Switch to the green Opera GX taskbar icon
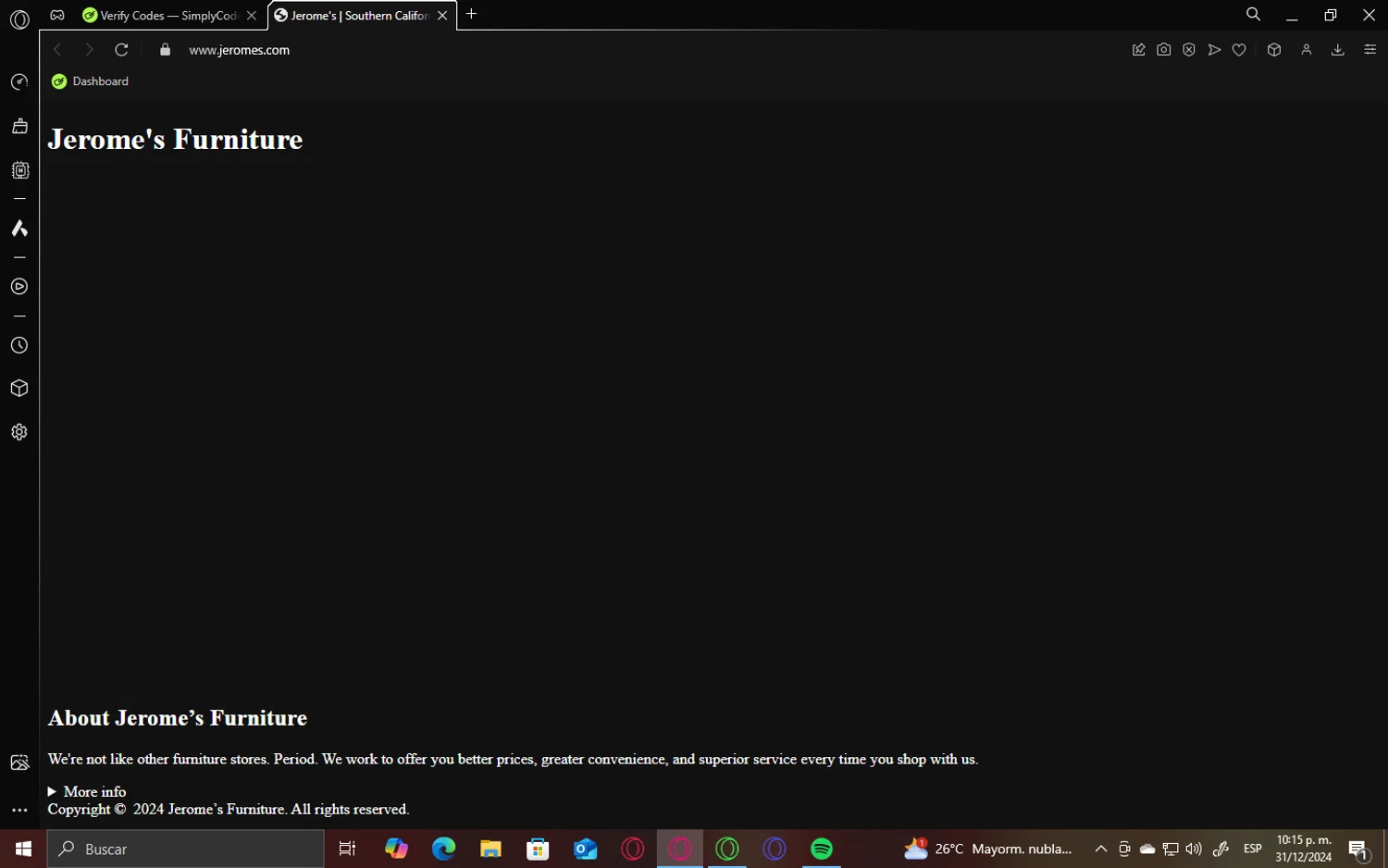Screen dimensions: 1388x868 (727, 849)
